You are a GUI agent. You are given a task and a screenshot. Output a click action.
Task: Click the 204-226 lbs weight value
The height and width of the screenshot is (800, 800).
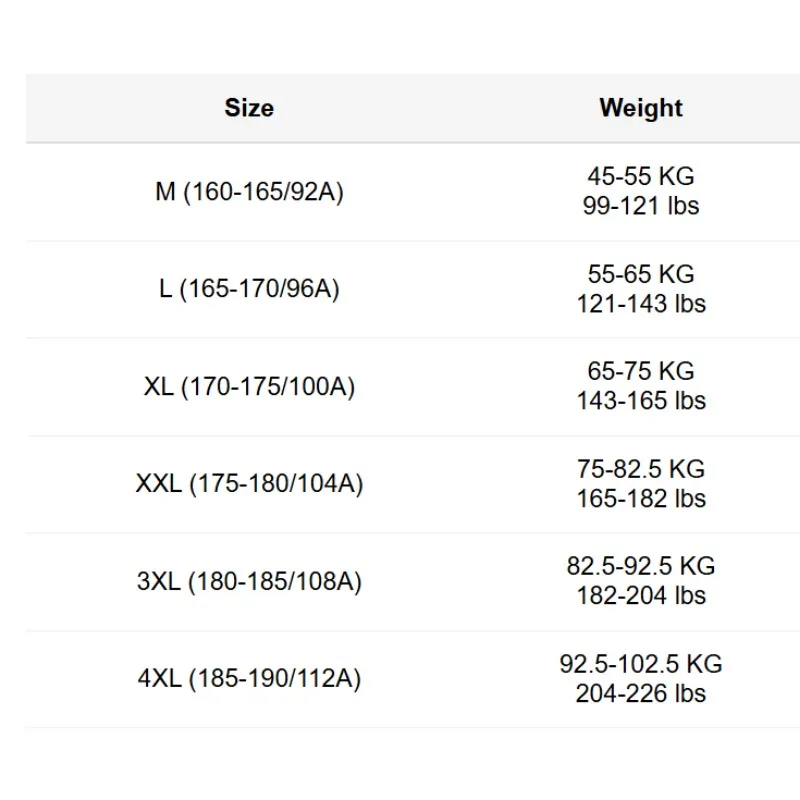[641, 693]
